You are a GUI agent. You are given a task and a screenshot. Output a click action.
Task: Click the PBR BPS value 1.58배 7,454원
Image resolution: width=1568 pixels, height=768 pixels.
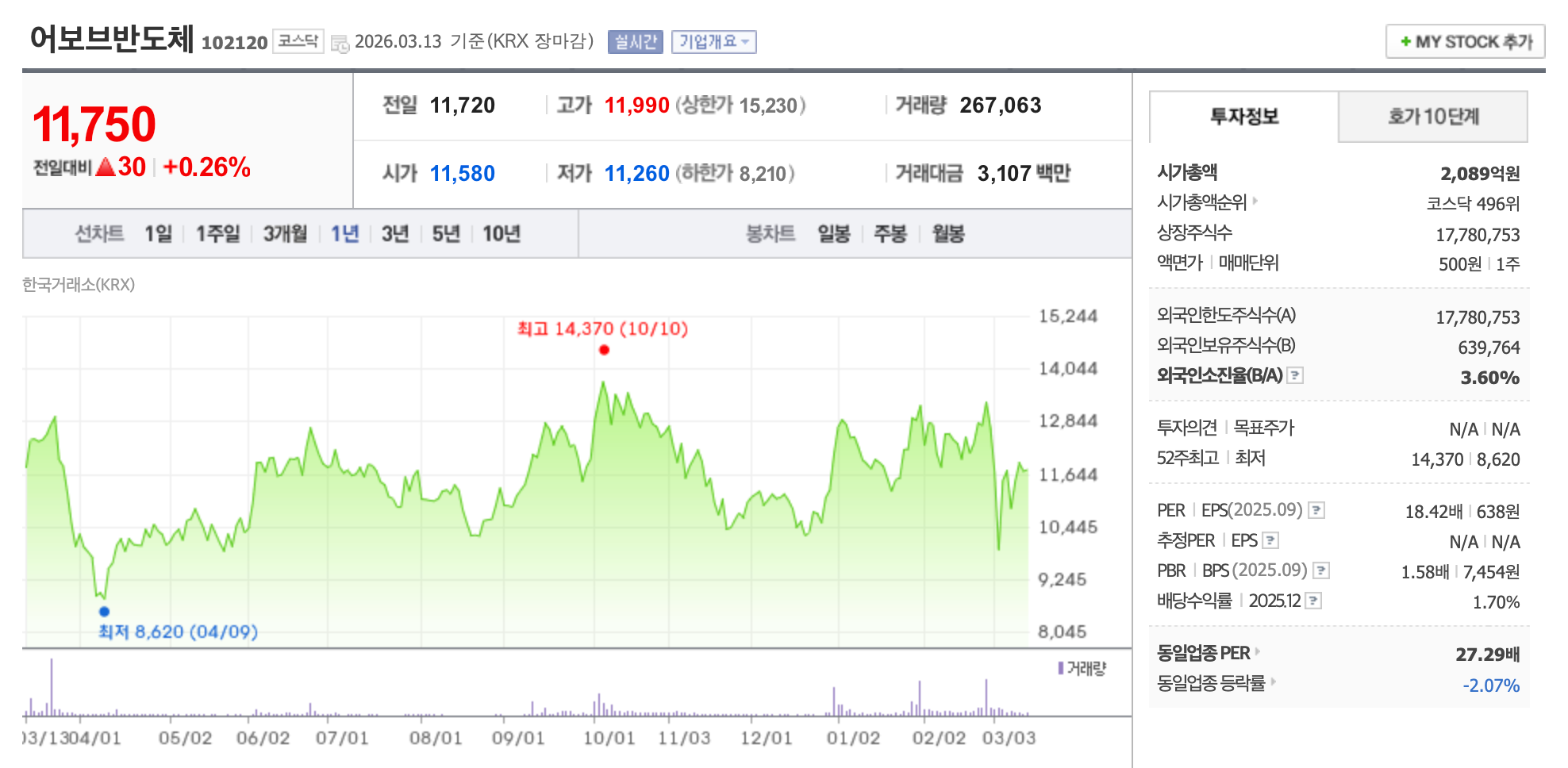pyautogui.click(x=1460, y=572)
